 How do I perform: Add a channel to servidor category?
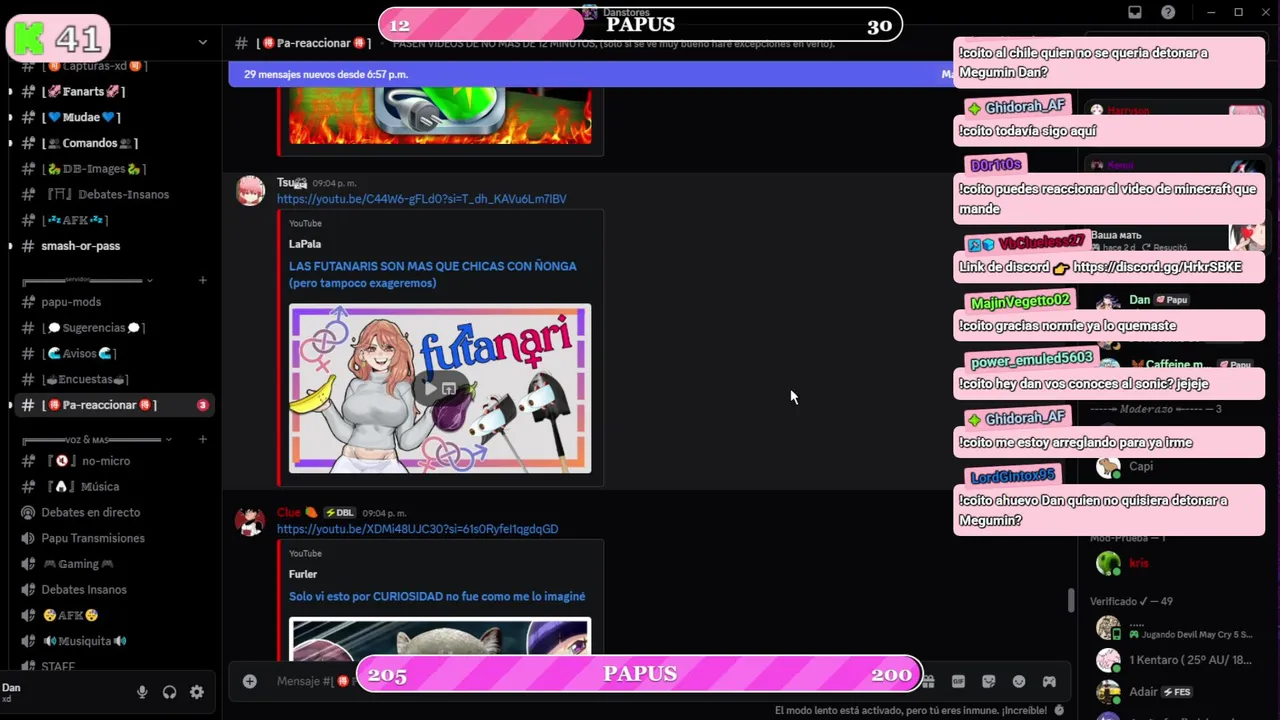point(203,280)
